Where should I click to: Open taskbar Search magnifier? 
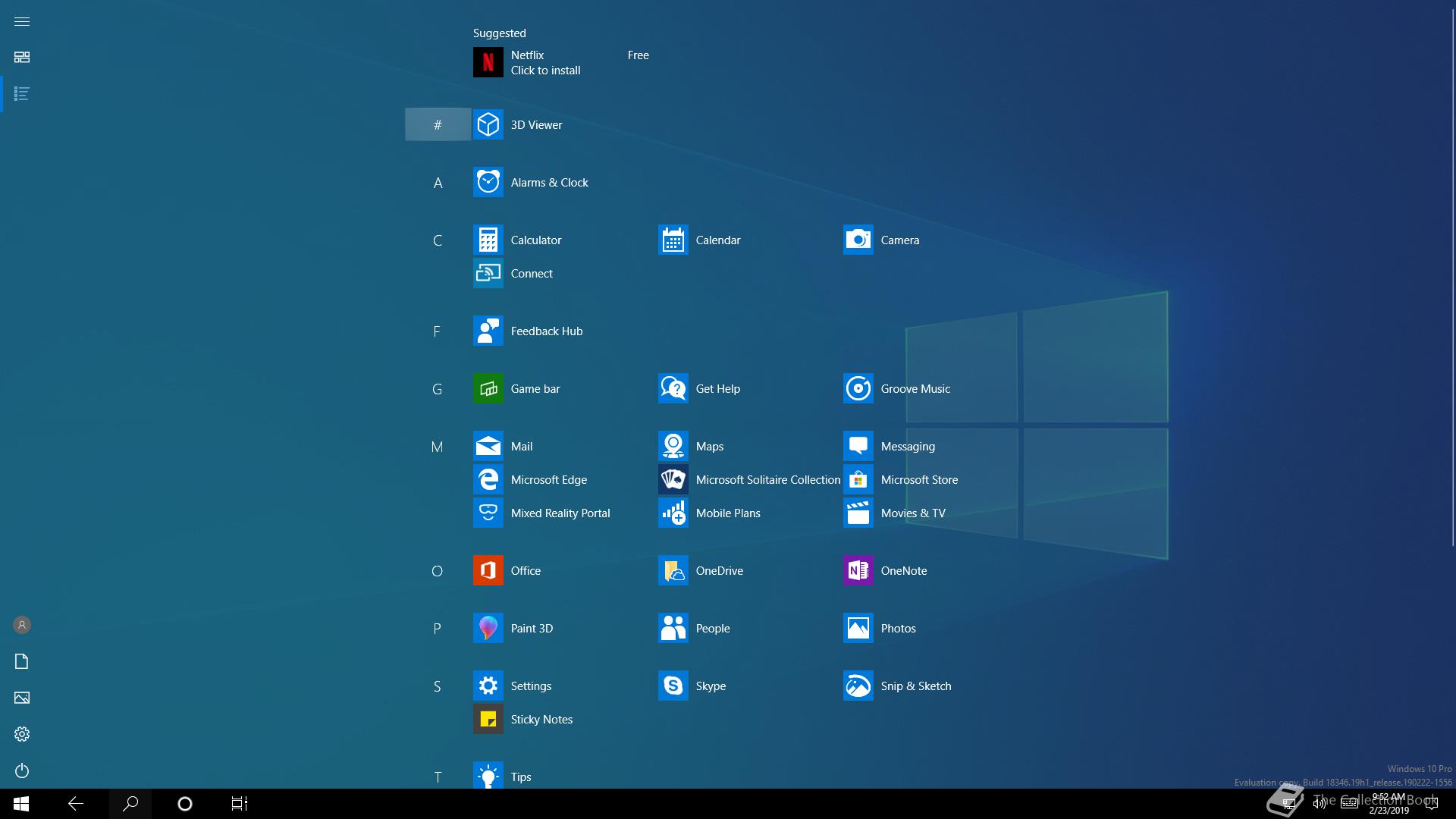(x=130, y=804)
